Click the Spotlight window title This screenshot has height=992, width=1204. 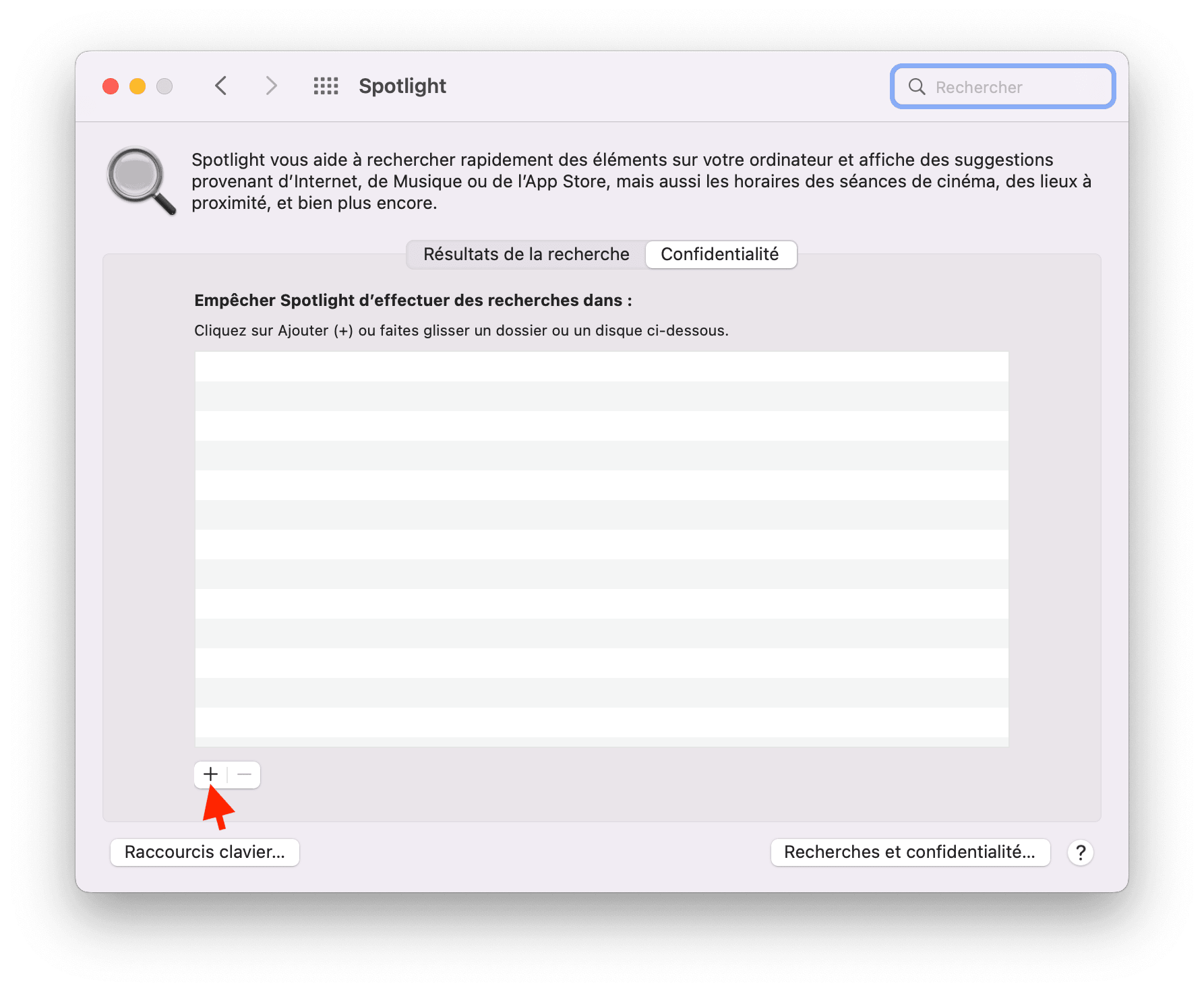point(402,86)
